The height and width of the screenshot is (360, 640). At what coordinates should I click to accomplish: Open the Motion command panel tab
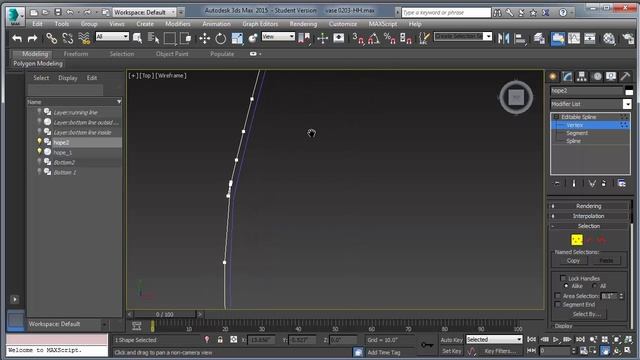click(x=597, y=76)
